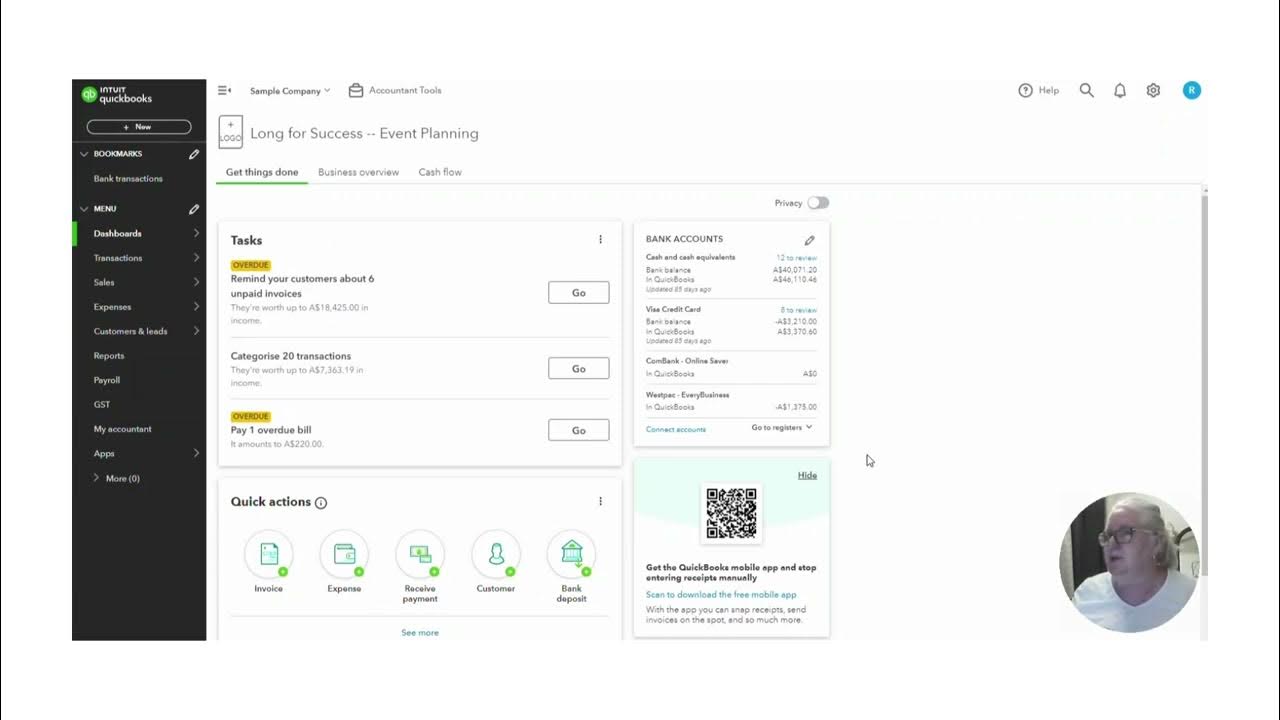Toggle the Privacy switch

pyautogui.click(x=818, y=203)
